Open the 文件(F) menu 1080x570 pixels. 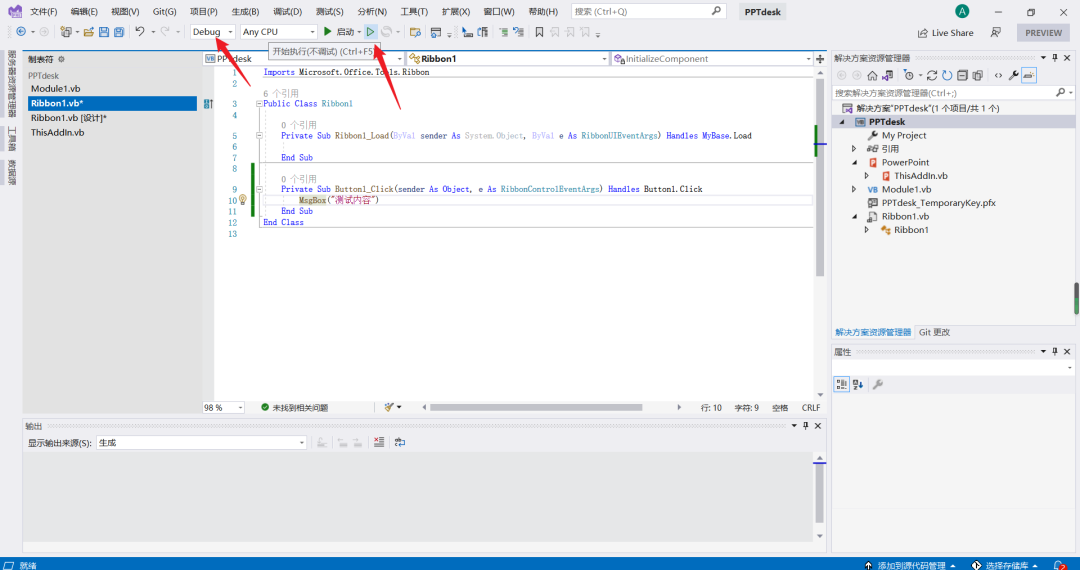[43, 12]
